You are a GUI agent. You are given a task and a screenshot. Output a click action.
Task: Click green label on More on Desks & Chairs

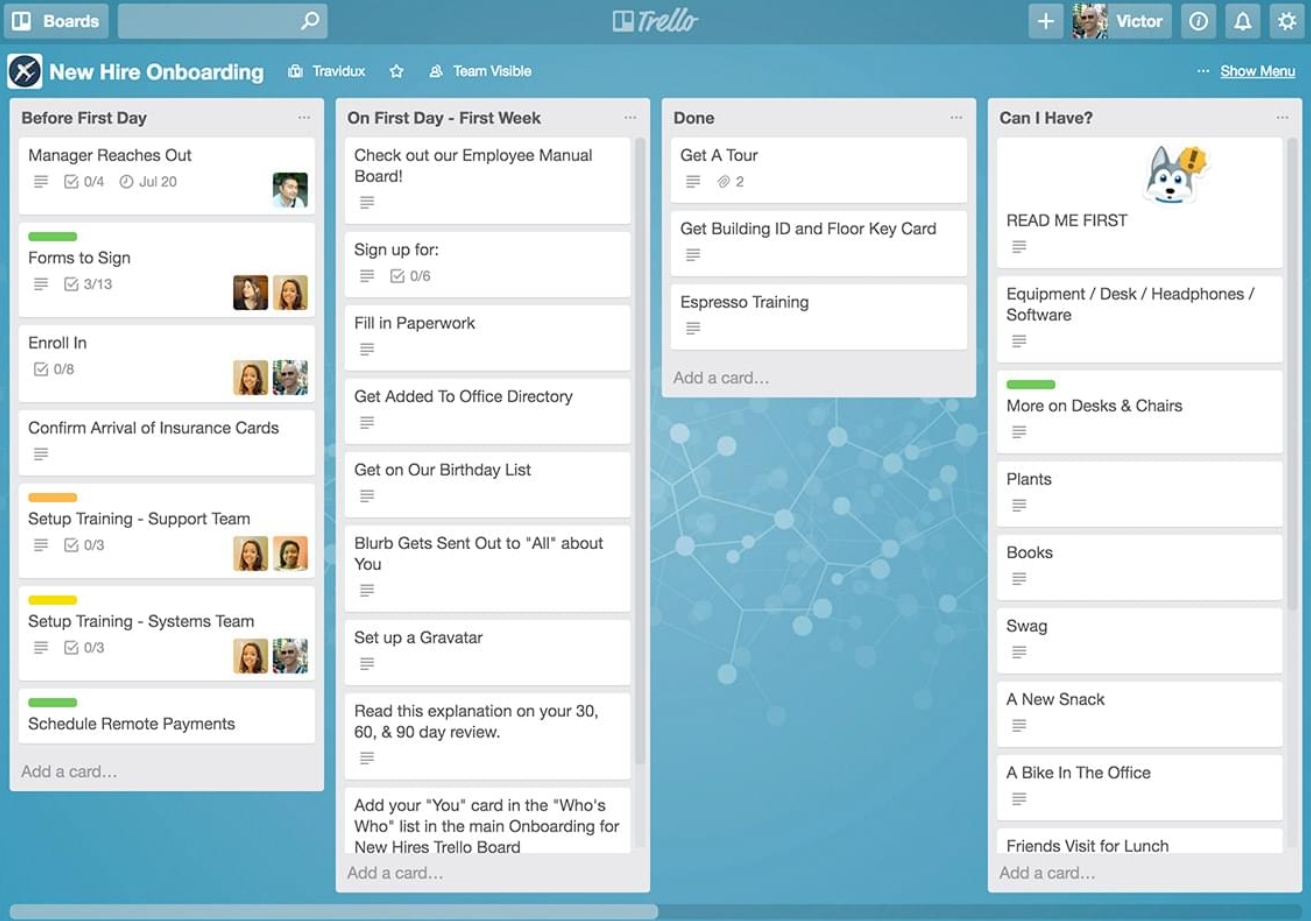click(1031, 385)
